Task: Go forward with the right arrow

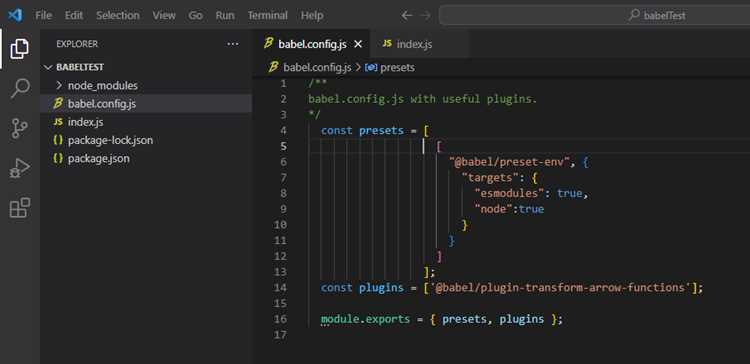Action: pos(425,15)
